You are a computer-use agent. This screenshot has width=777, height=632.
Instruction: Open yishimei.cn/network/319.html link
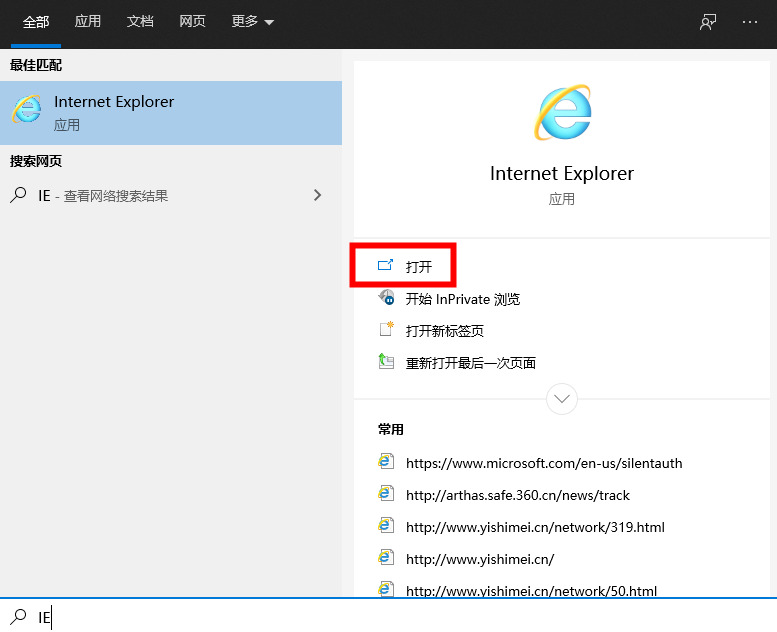(x=535, y=527)
